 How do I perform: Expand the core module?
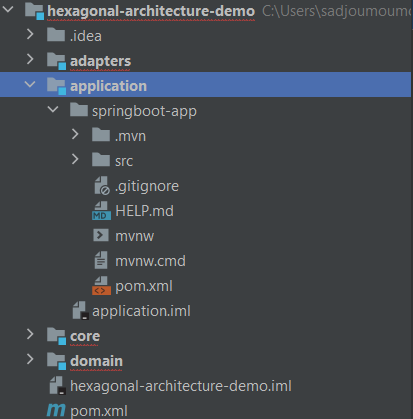tap(30, 334)
